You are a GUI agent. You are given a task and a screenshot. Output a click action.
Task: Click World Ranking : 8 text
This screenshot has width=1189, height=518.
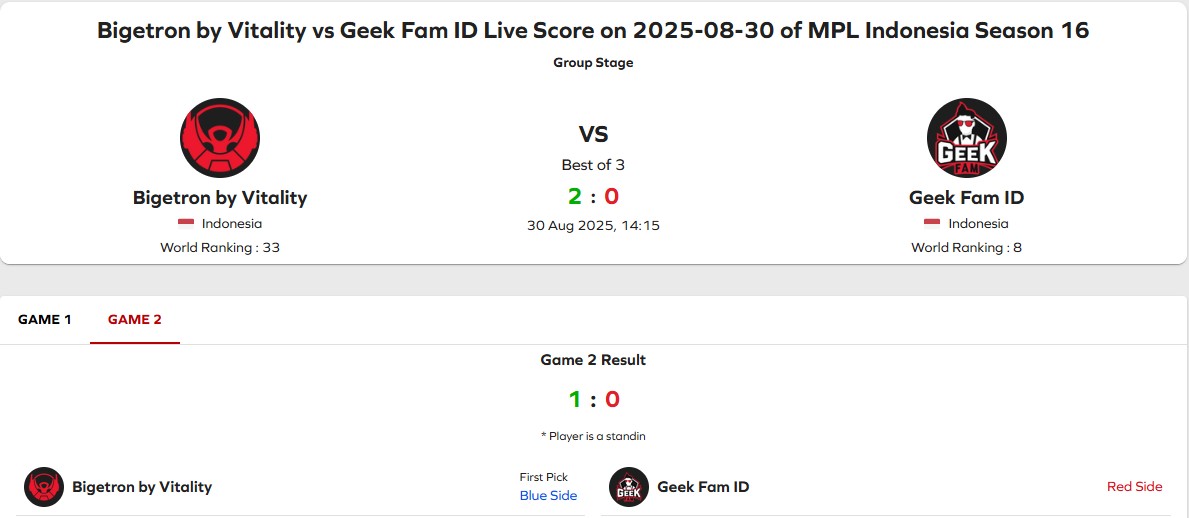(x=967, y=247)
